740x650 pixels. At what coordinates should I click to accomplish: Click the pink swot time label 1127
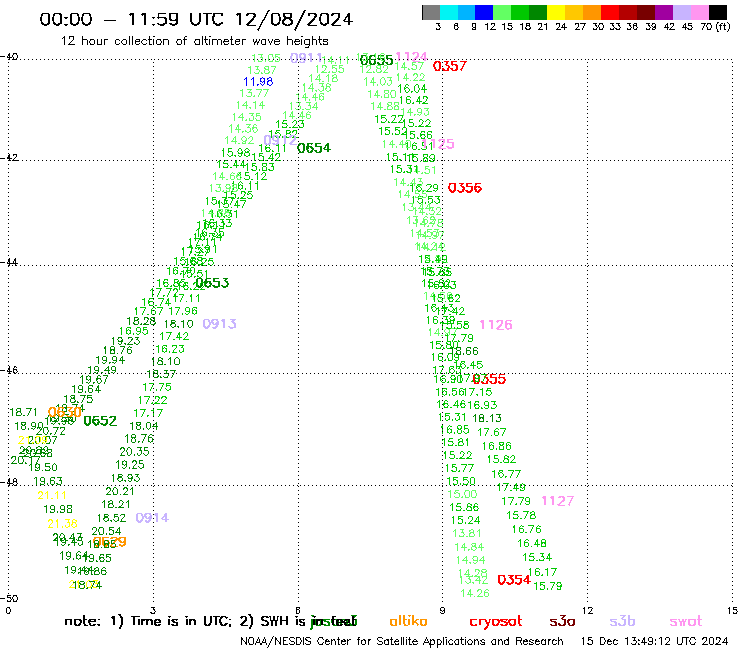pos(557,501)
